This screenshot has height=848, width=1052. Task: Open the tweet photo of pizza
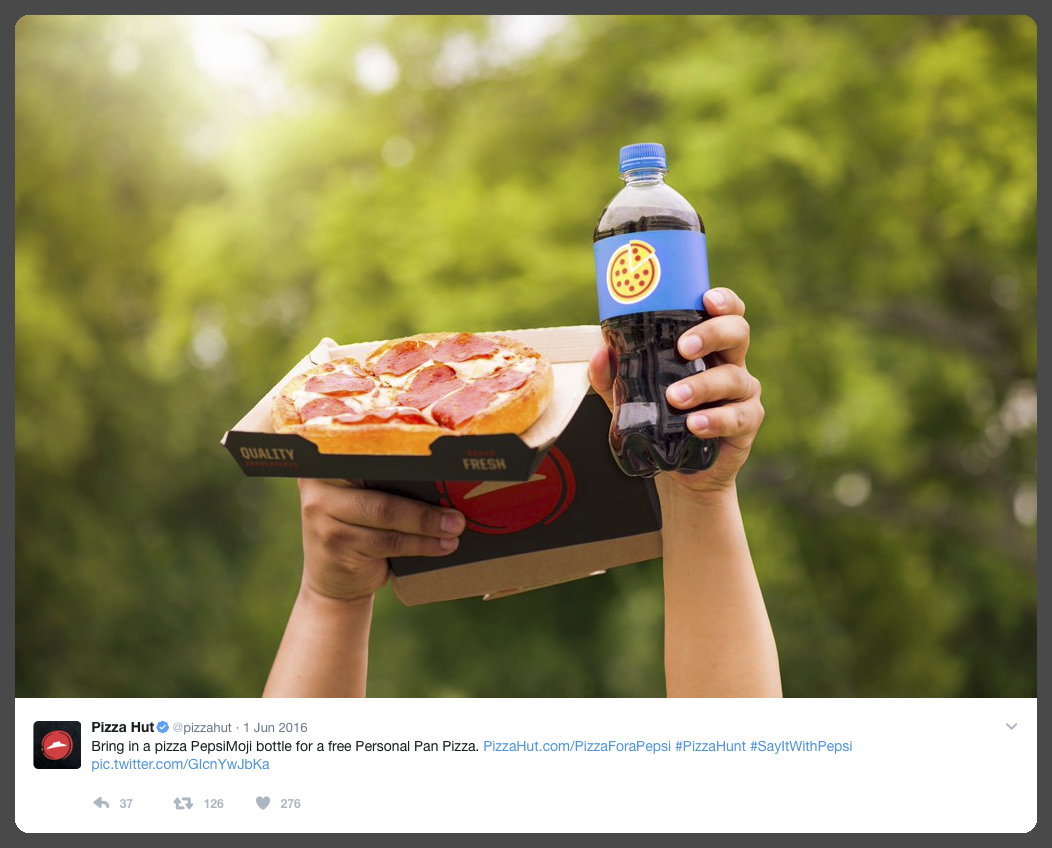click(x=526, y=356)
